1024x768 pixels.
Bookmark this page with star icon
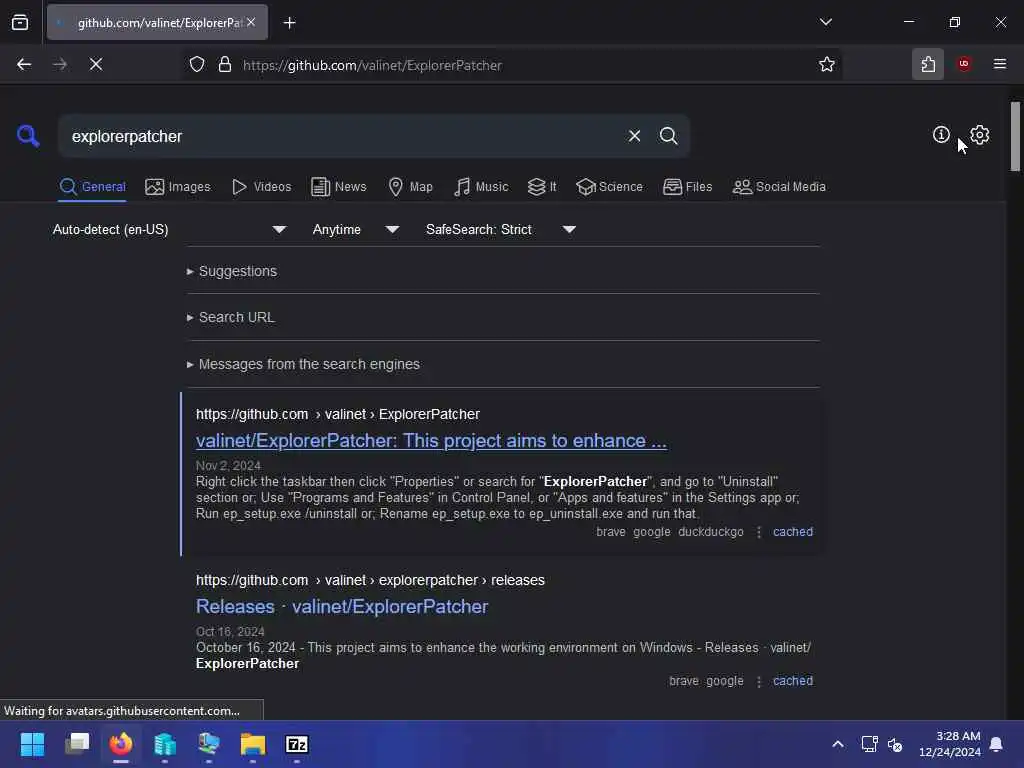pyautogui.click(x=826, y=65)
